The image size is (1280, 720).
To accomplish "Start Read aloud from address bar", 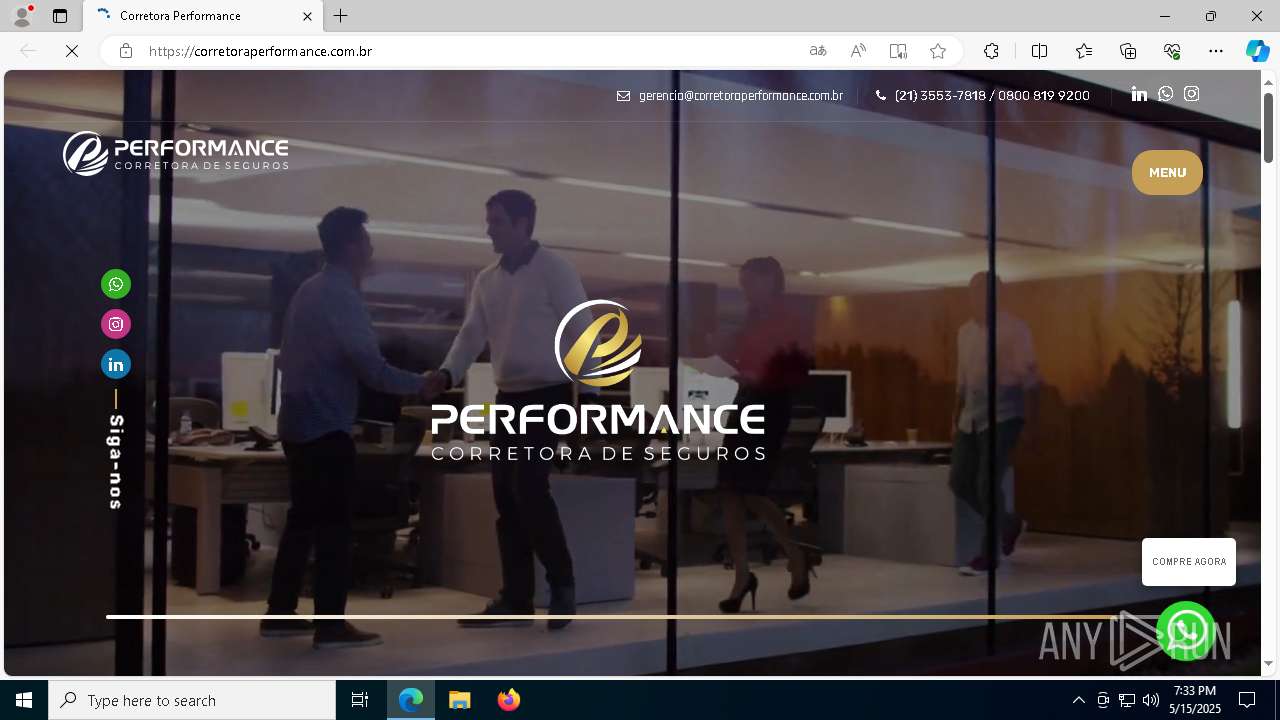I will tap(858, 51).
